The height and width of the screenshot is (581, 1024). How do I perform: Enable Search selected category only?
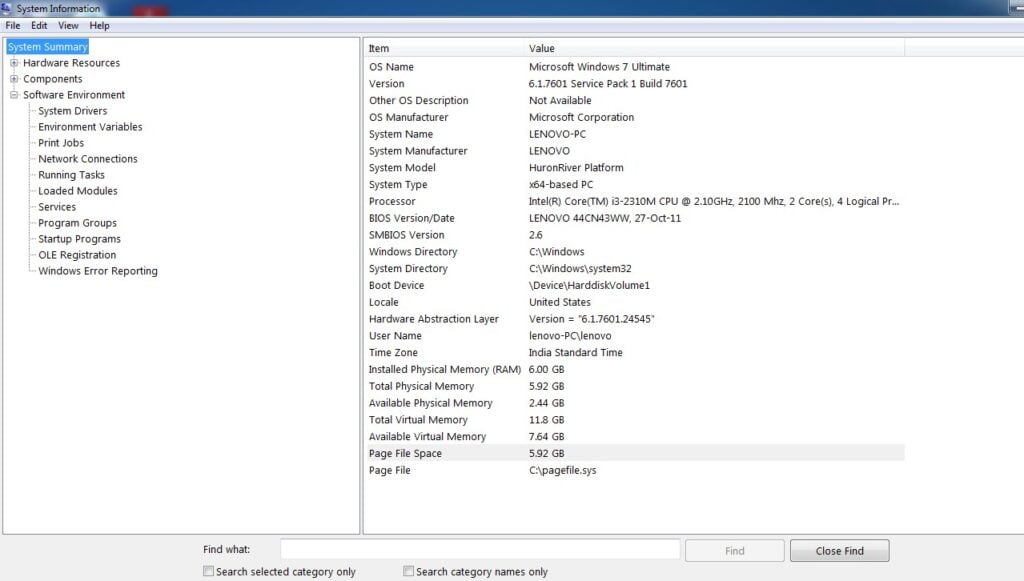coord(208,571)
